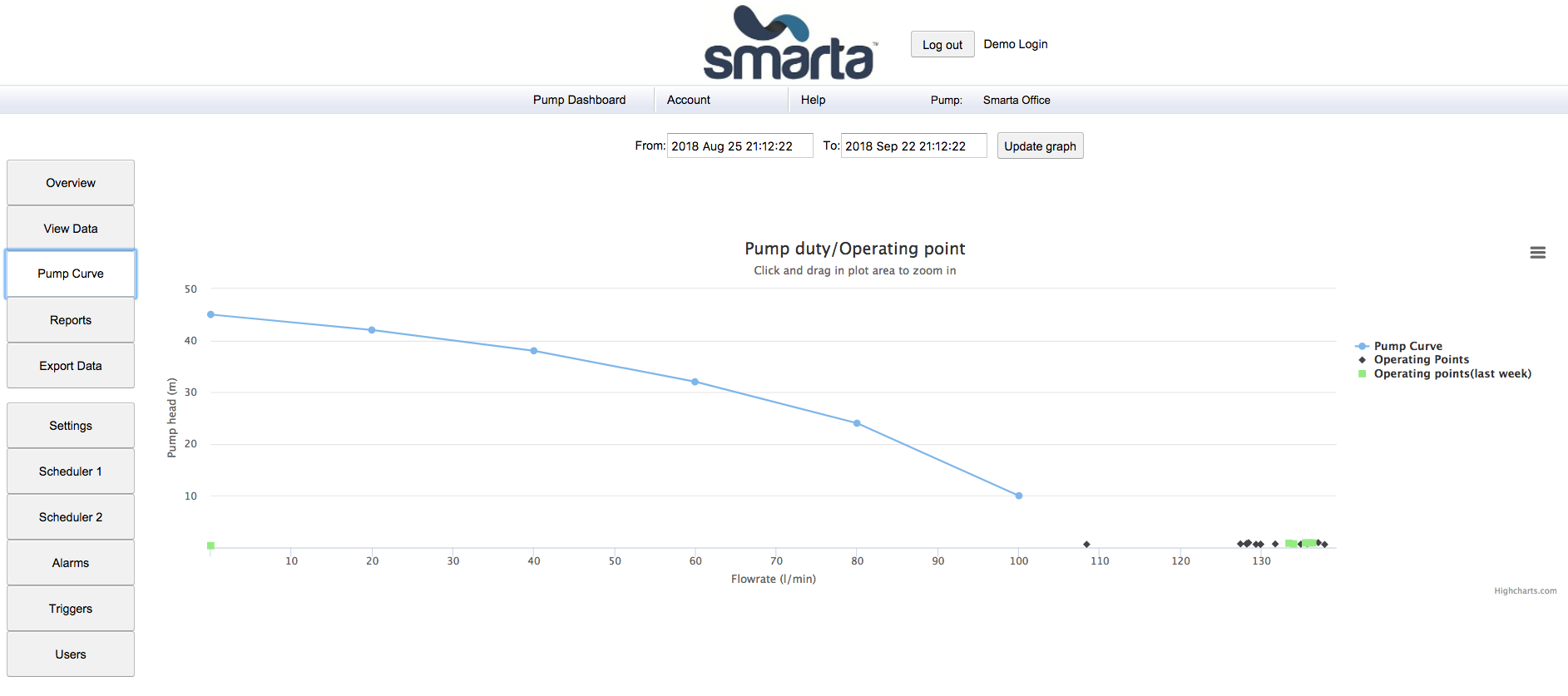1568x696 pixels.
Task: Click the Log out button
Action: [x=942, y=45]
